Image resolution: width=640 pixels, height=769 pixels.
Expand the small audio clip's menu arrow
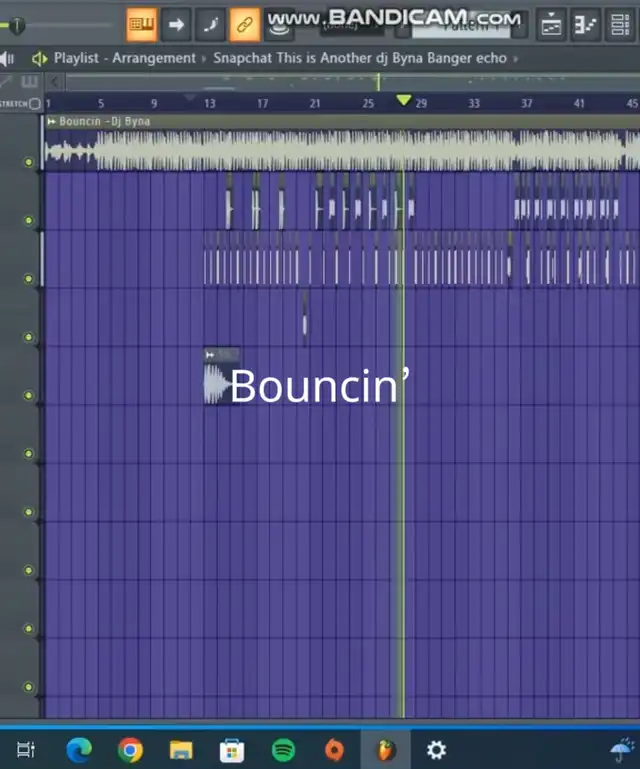coord(210,355)
